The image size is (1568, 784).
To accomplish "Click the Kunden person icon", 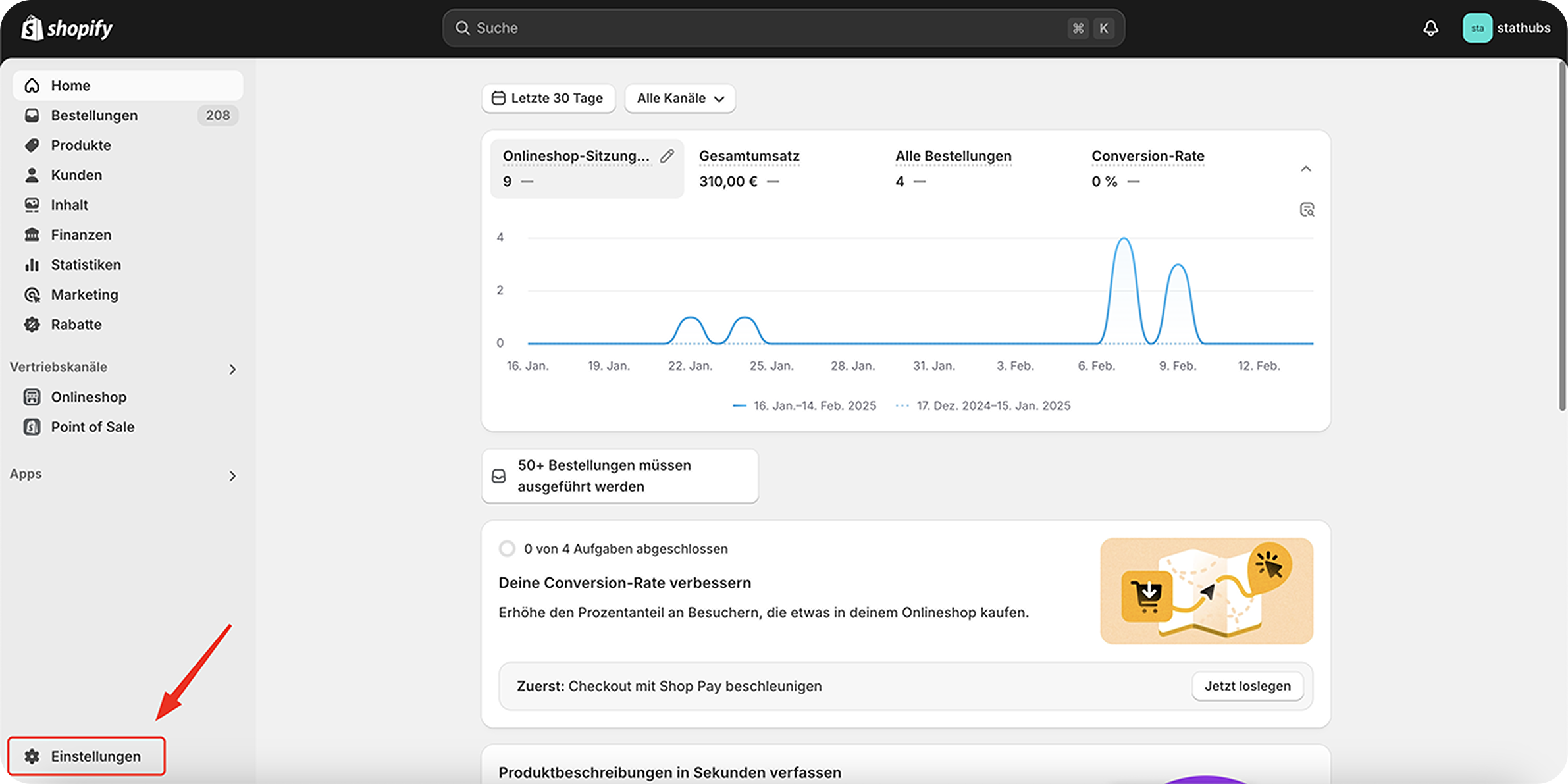I will point(32,175).
